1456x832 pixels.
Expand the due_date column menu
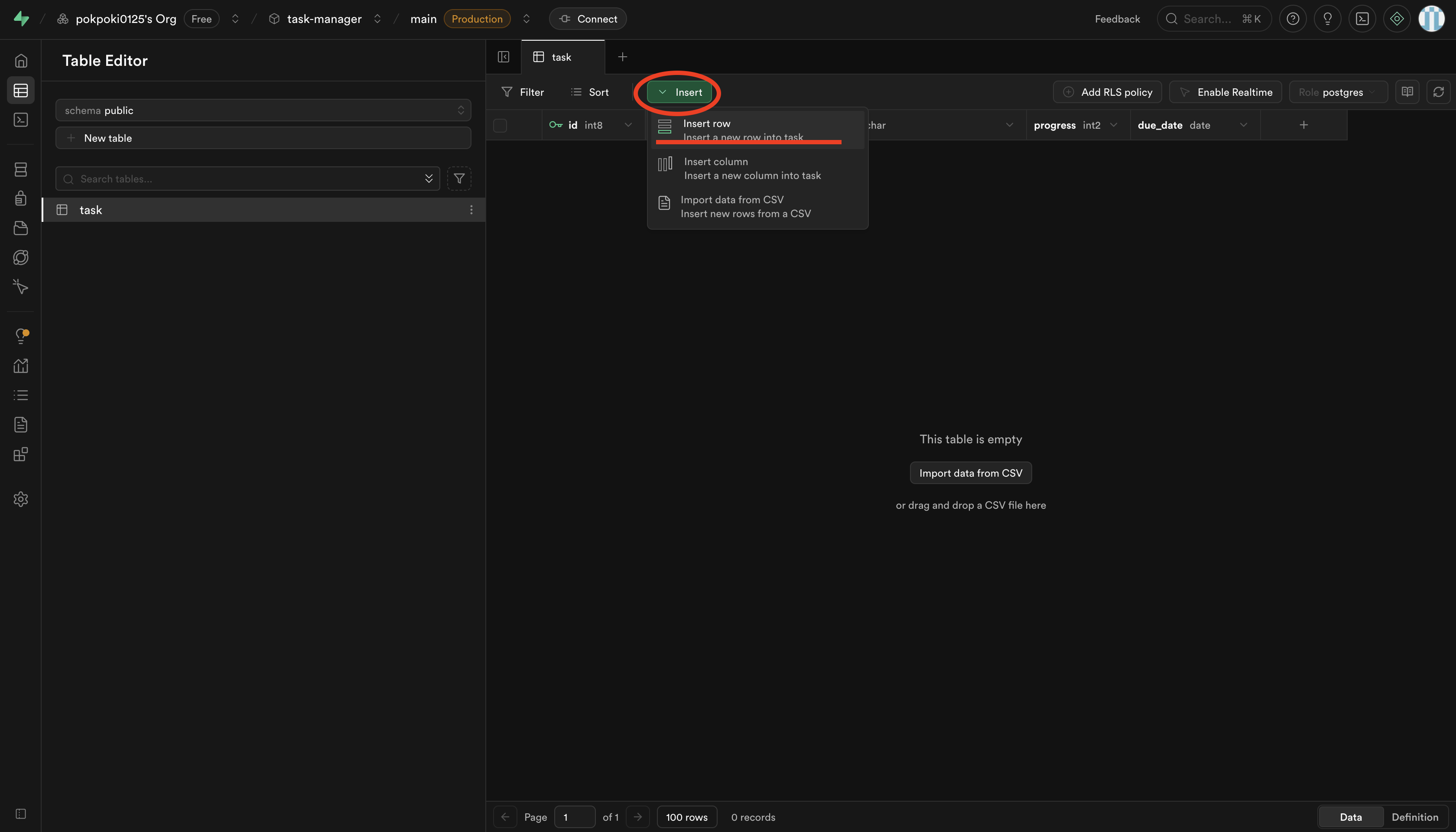[1243, 125]
